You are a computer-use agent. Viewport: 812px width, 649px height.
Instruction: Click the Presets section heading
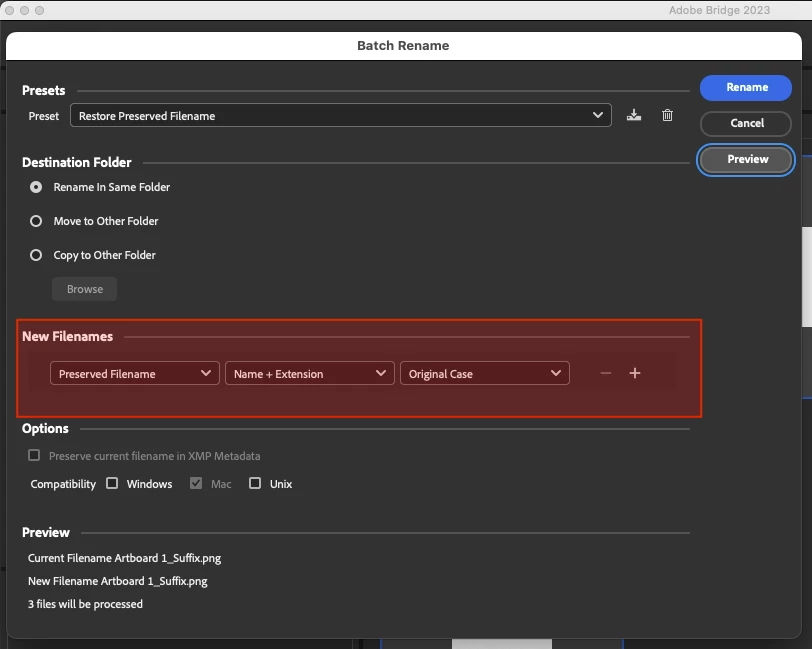point(44,91)
